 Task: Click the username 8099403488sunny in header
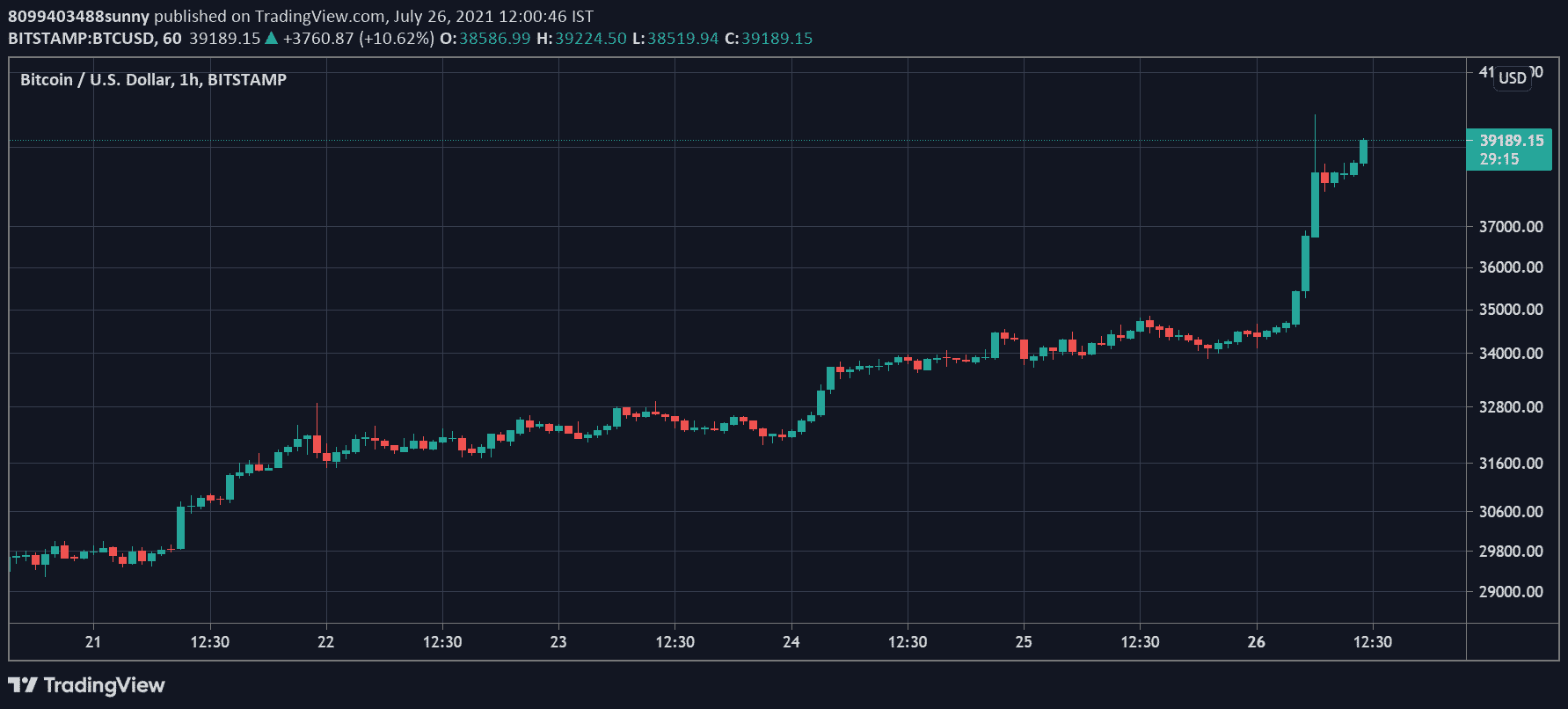pos(79,16)
